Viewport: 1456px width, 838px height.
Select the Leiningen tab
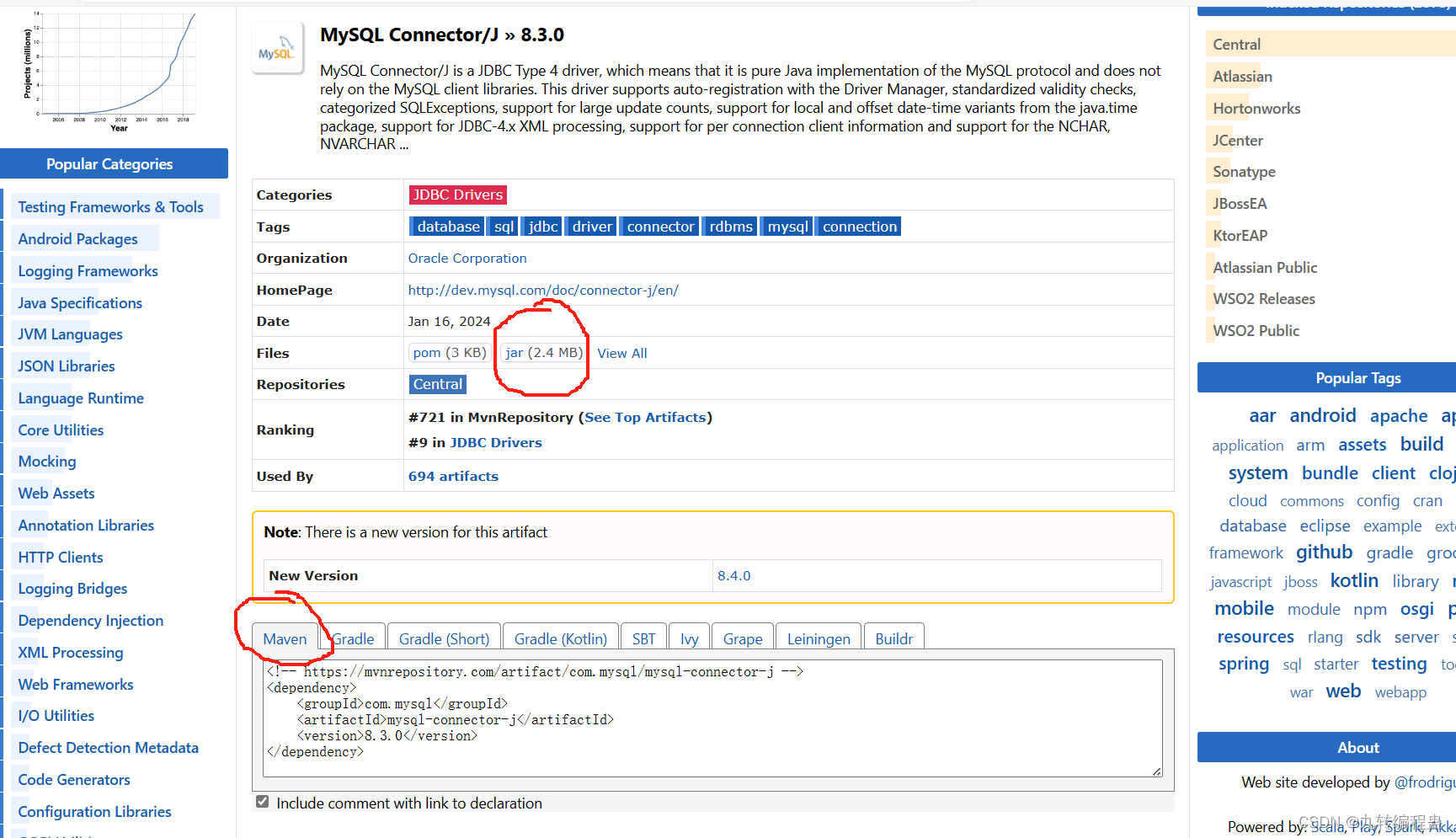[818, 638]
